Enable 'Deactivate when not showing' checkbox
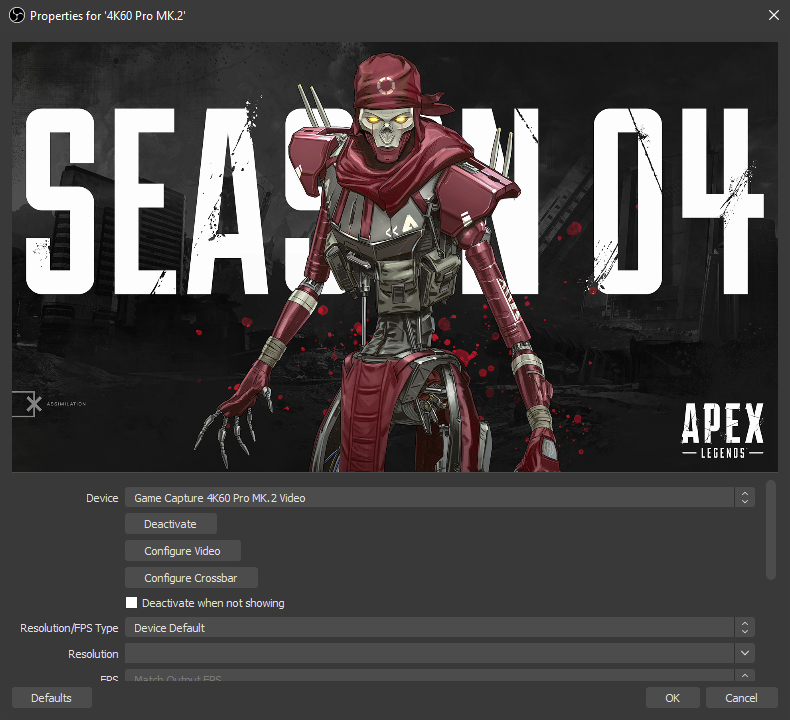The image size is (790, 720). pos(132,603)
